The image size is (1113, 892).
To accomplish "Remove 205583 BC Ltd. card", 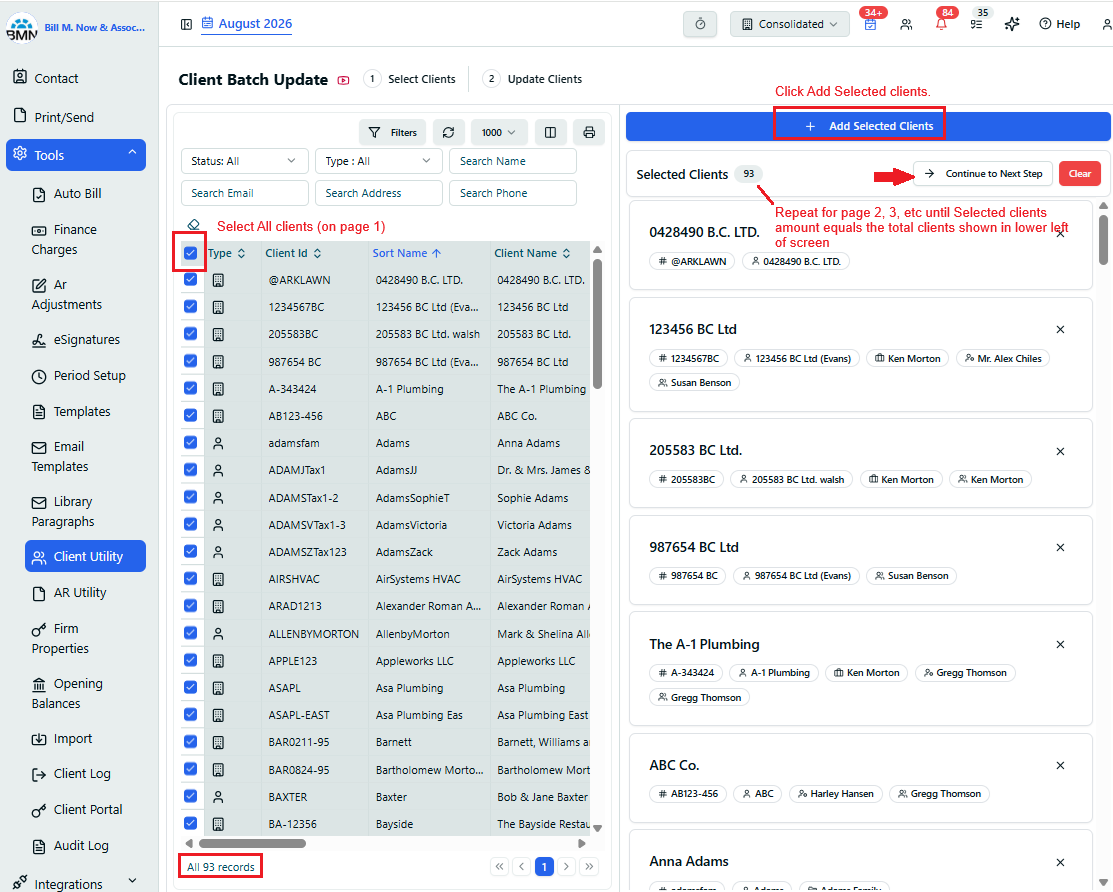I will pyautogui.click(x=1060, y=451).
